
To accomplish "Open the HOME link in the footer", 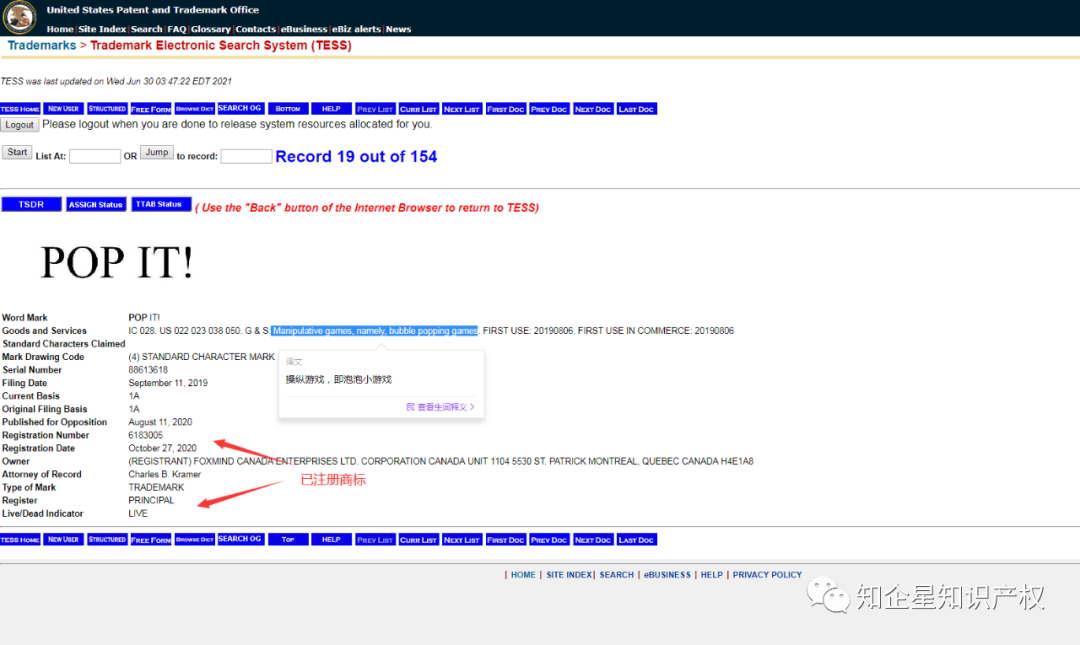I will [x=523, y=575].
